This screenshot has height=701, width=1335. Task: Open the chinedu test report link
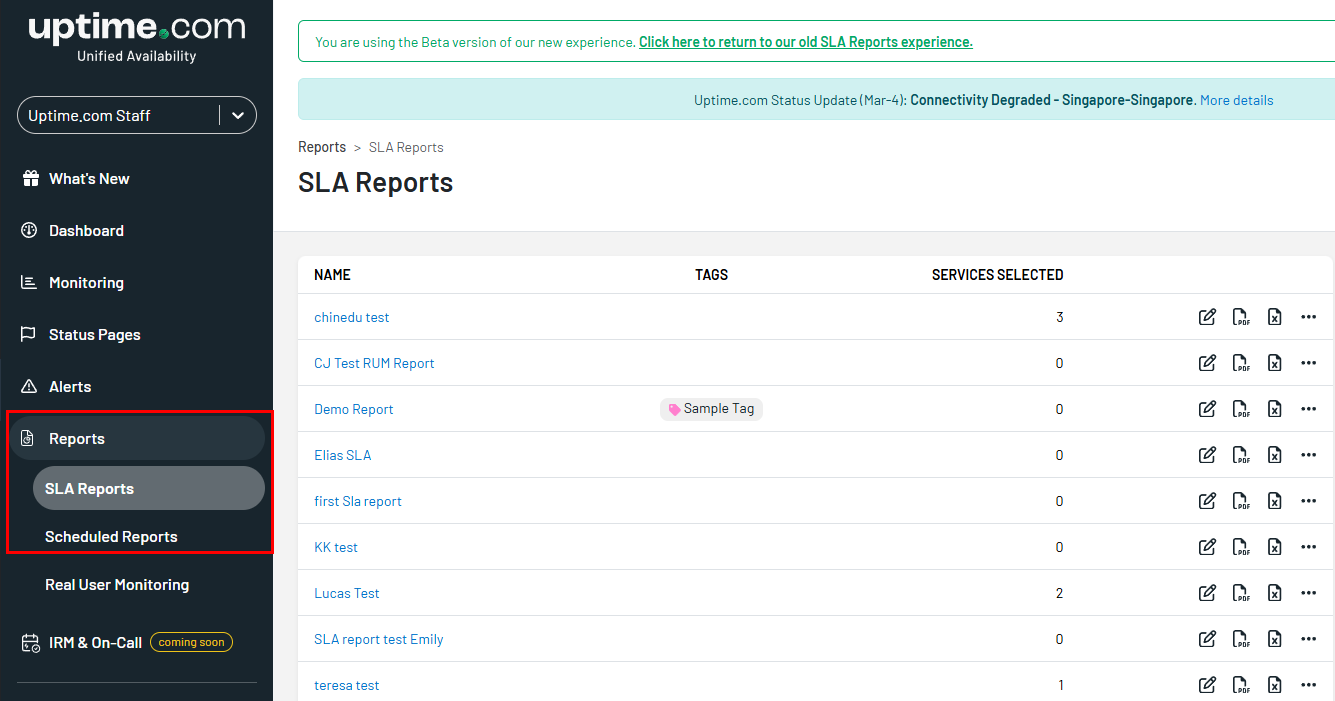click(x=352, y=317)
